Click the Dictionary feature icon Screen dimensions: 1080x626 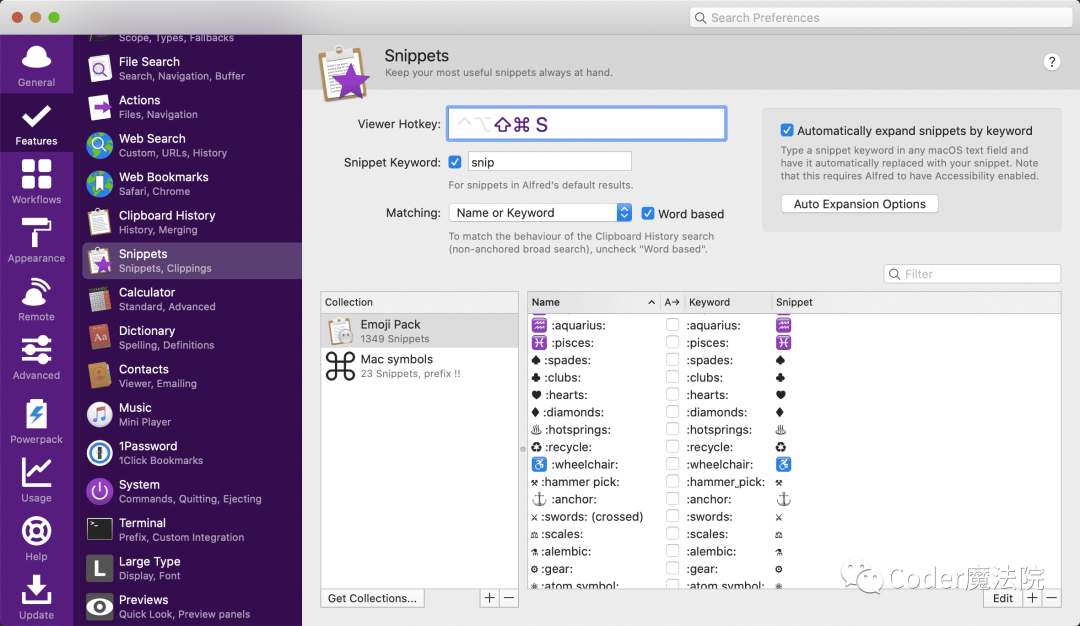coord(100,337)
